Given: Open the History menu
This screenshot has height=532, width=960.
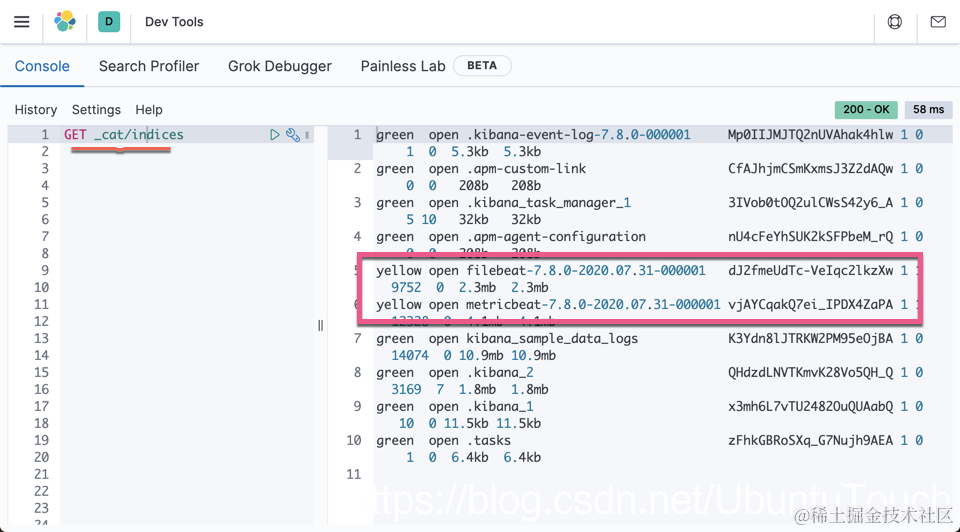Looking at the screenshot, I should (36, 110).
